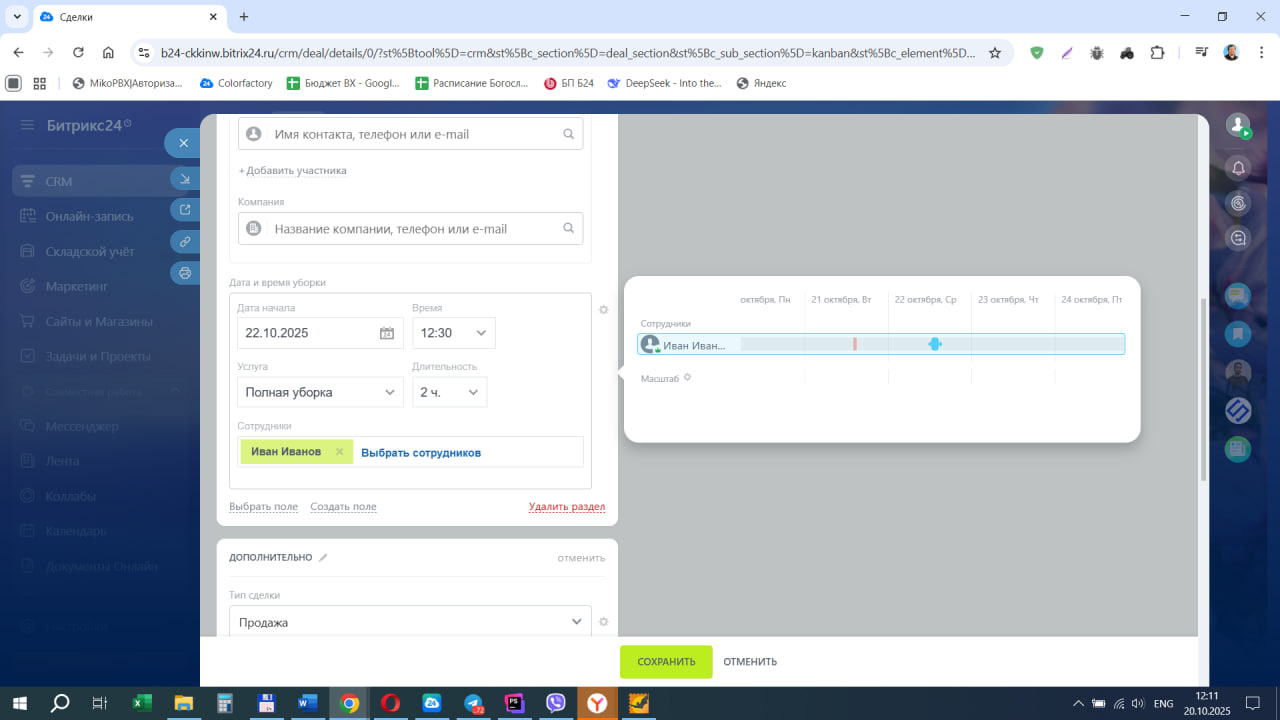This screenshot has height=720, width=1280.
Task: Edit the ДОПОЛНИТЕЛЬНО section title with the pencil
Action: point(323,558)
